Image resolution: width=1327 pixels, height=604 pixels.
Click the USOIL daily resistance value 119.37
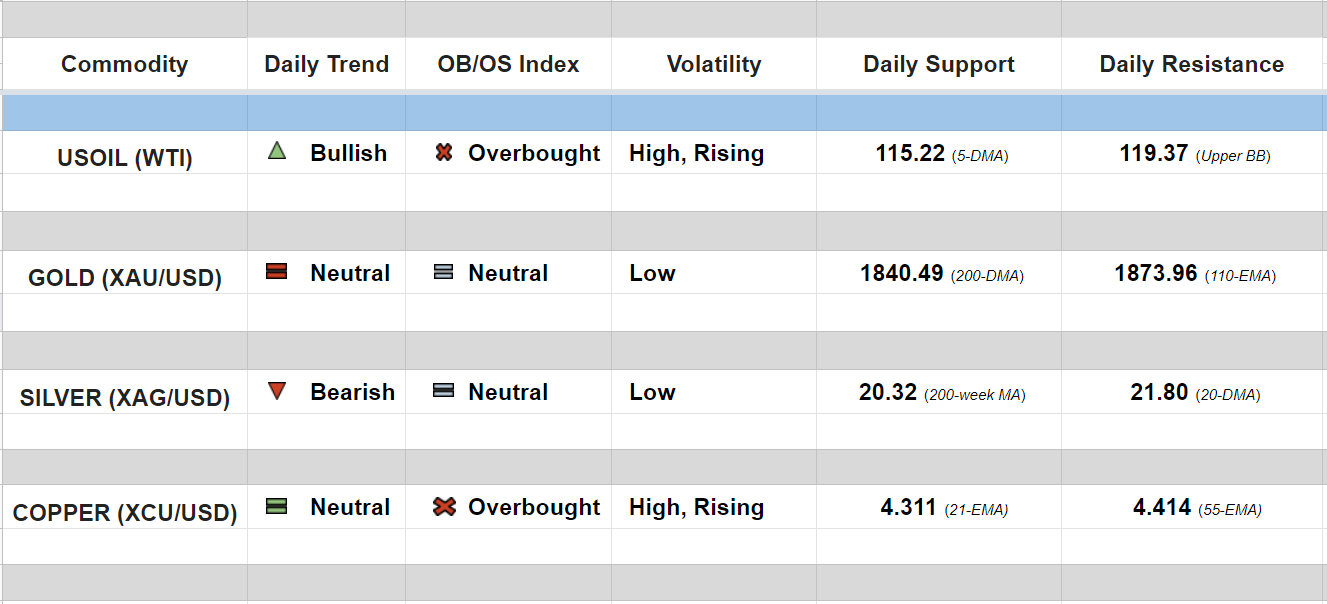(x=1154, y=153)
